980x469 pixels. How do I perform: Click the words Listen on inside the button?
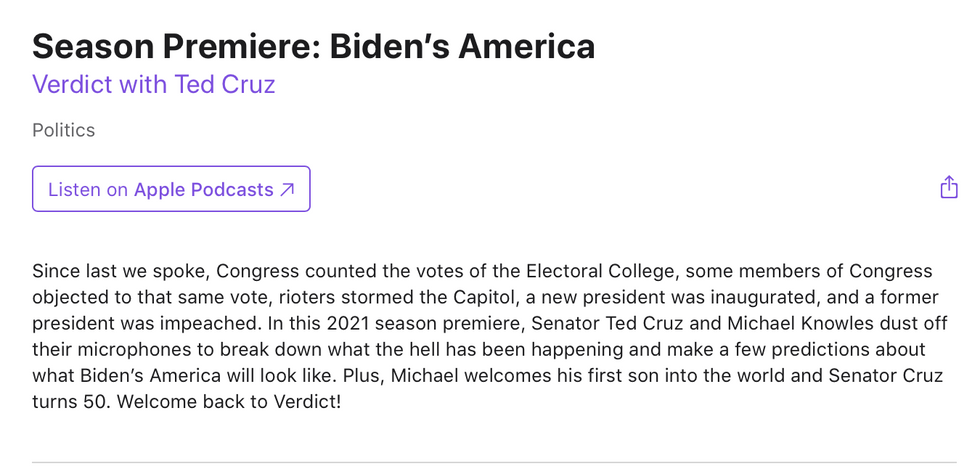[88, 189]
